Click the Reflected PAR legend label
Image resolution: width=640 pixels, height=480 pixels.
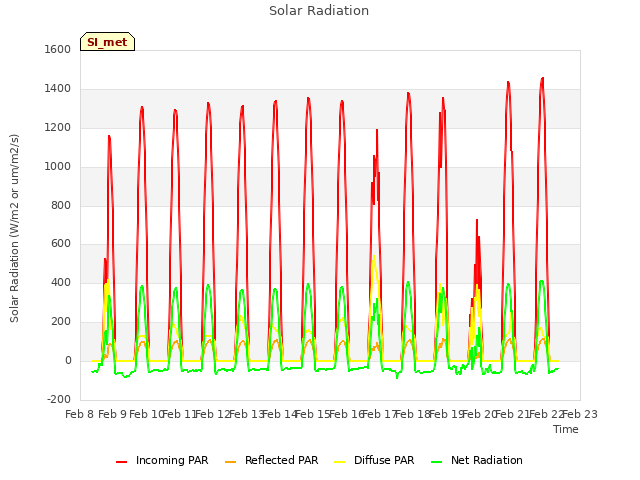click(281, 460)
